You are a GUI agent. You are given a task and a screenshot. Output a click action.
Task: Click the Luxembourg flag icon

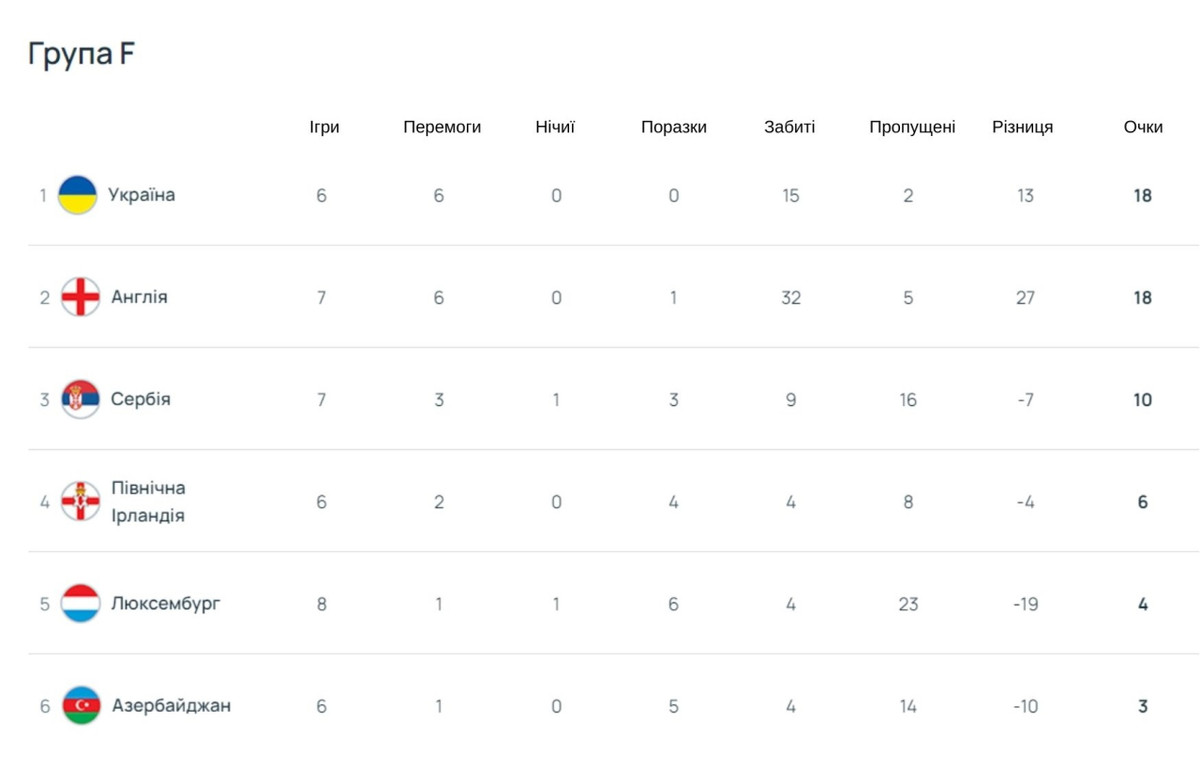(80, 604)
